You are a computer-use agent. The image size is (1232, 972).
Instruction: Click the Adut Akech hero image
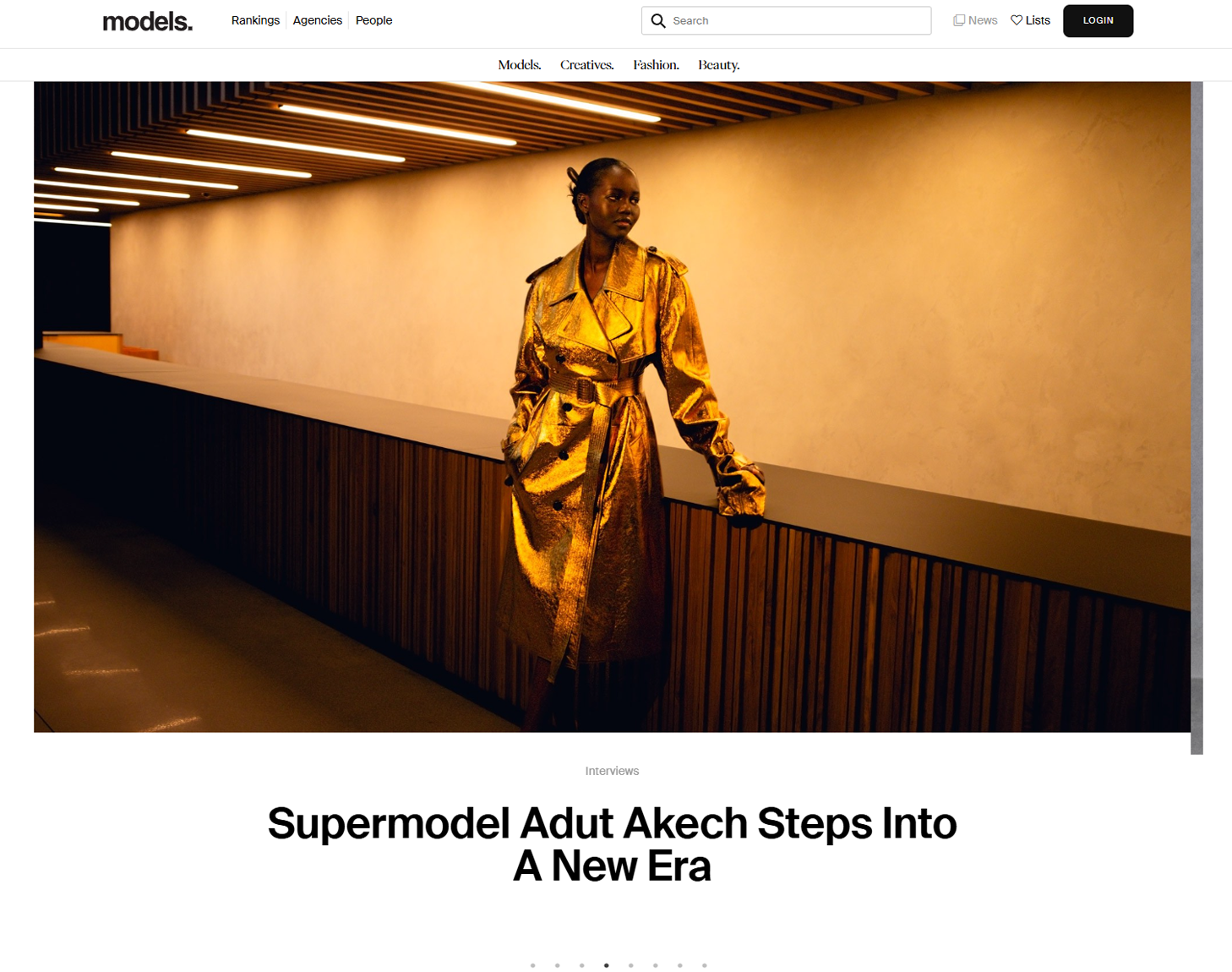(x=612, y=407)
